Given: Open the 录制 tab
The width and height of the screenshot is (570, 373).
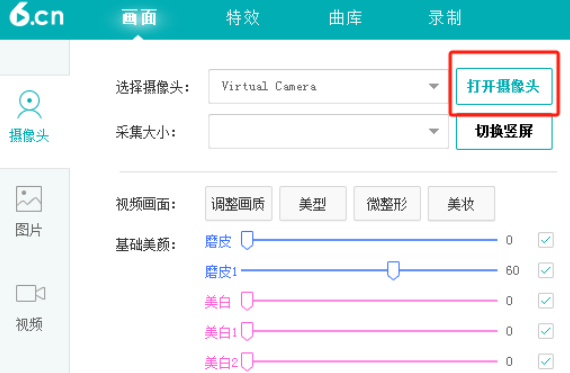Looking at the screenshot, I should point(445,18).
